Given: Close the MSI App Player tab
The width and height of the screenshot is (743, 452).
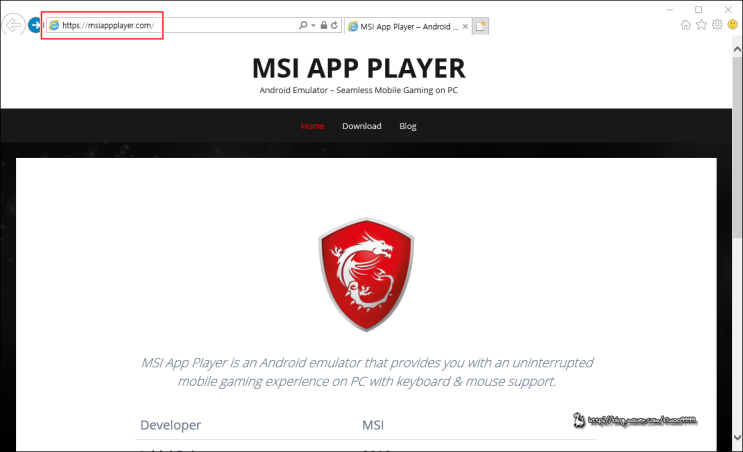Looking at the screenshot, I should pos(465,27).
